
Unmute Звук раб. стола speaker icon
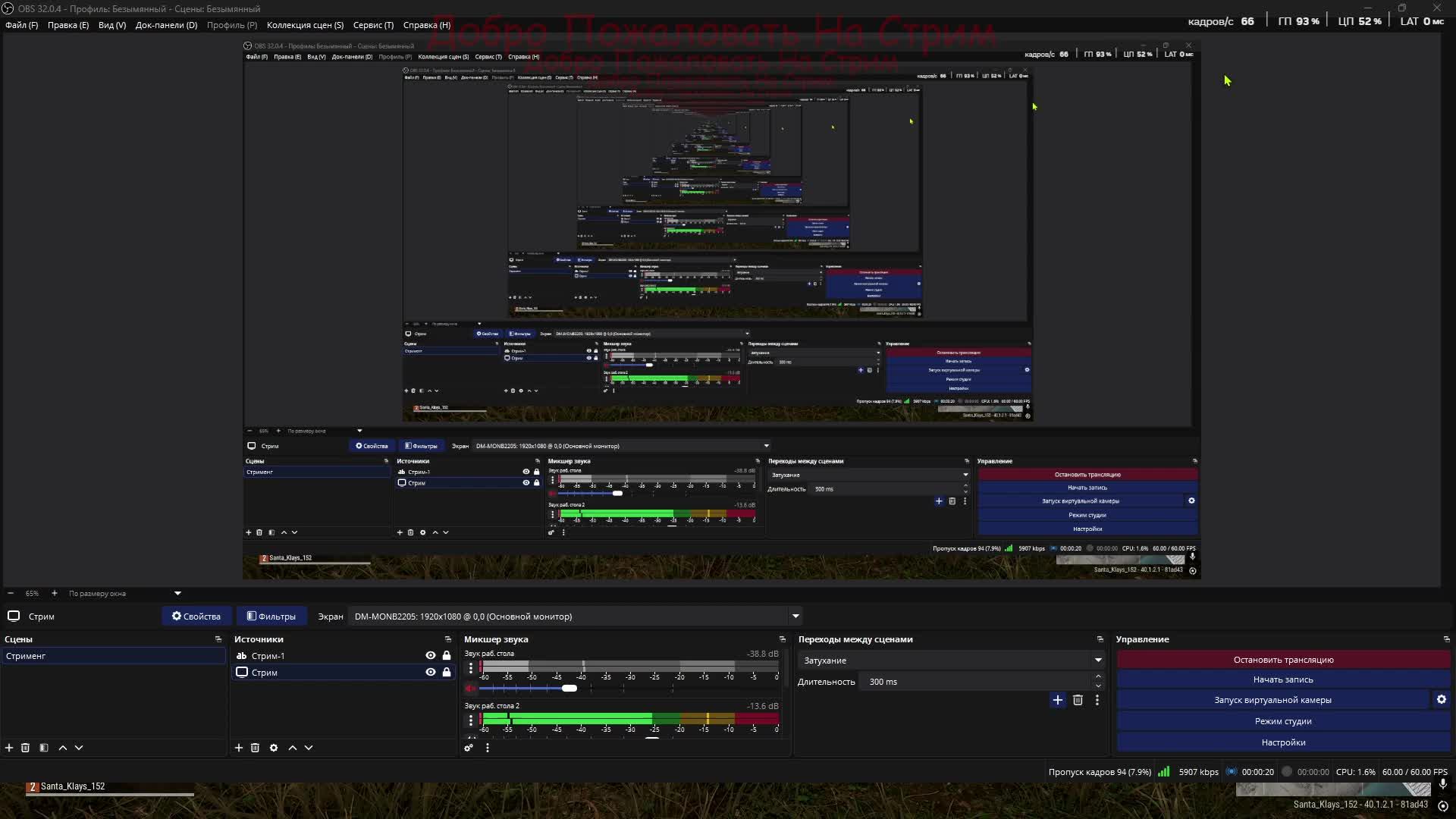click(470, 689)
